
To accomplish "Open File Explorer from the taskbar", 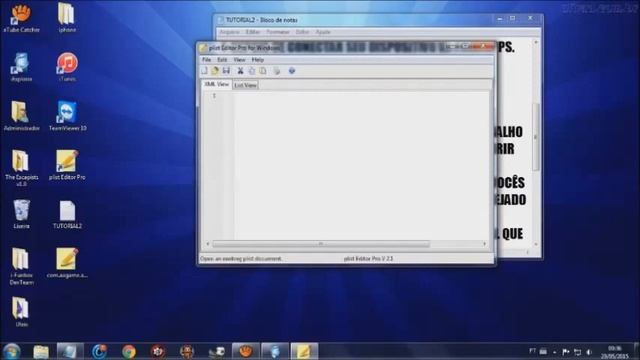I will (41, 351).
